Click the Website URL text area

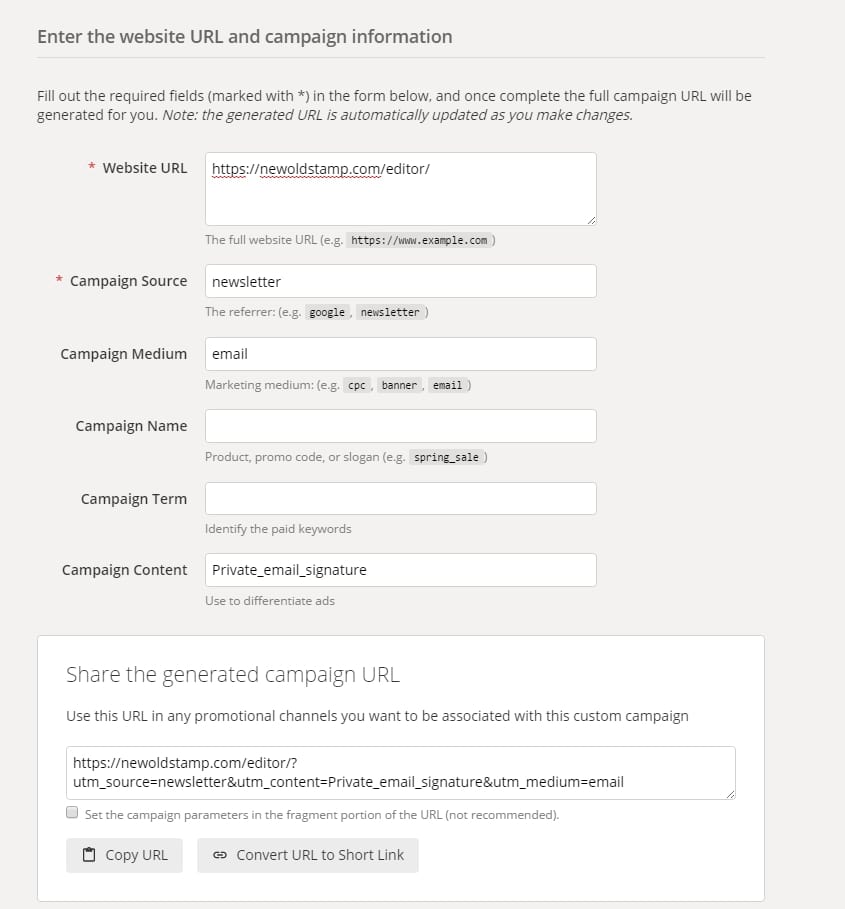[400, 189]
